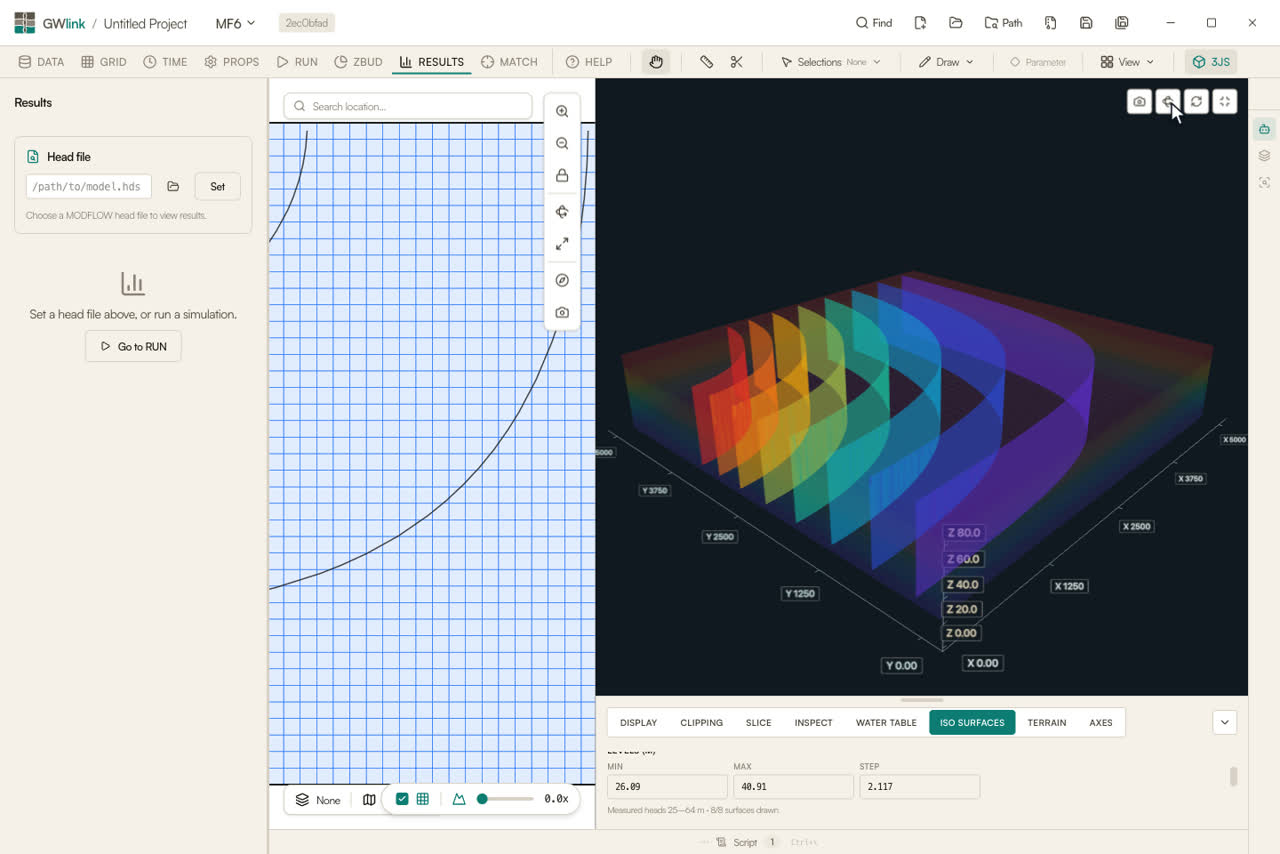The image size is (1280, 854).
Task: Click the 3D view rotate icon
Action: pyautogui.click(x=1168, y=102)
